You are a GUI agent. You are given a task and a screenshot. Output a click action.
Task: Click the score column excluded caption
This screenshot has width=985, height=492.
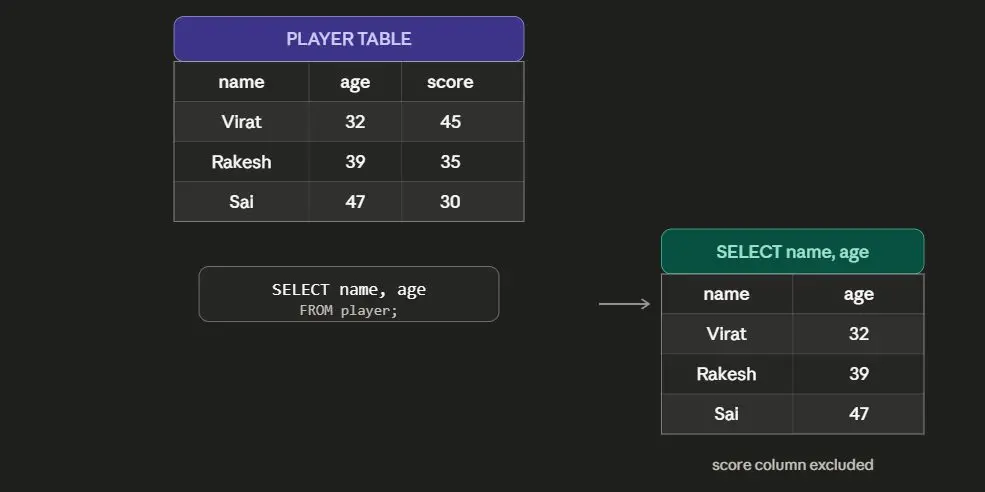(x=792, y=465)
